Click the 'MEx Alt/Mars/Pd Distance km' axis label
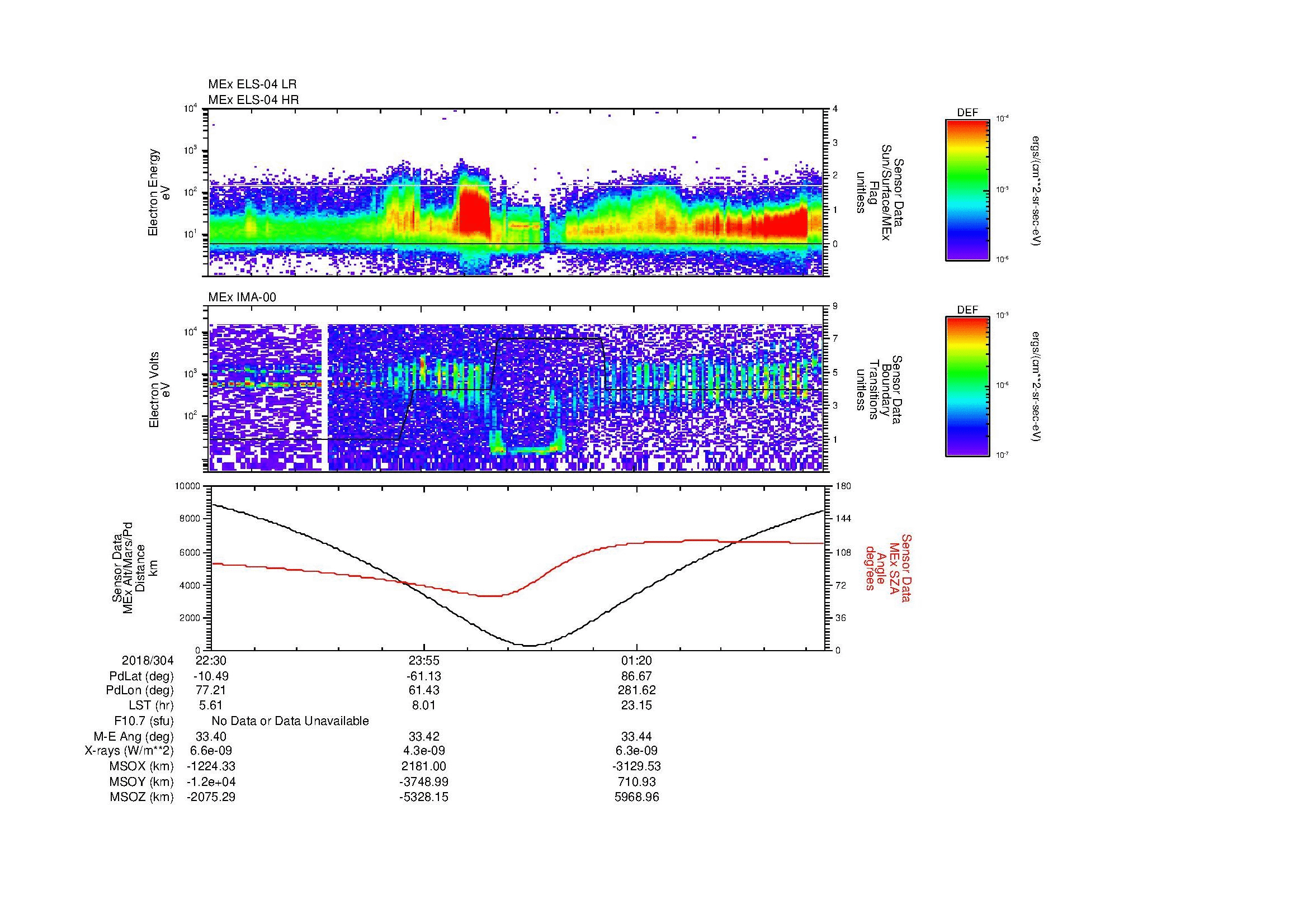Image resolution: width=1308 pixels, height=924 pixels. coord(134,567)
